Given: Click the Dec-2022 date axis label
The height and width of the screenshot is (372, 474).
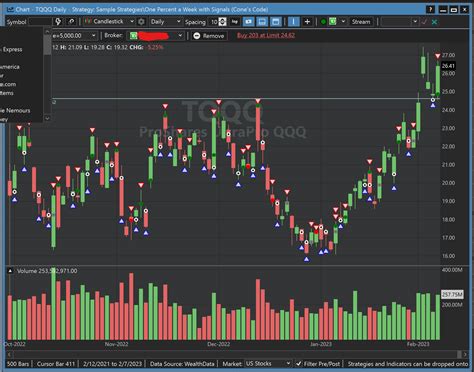Looking at the screenshot, I should click(x=218, y=344).
